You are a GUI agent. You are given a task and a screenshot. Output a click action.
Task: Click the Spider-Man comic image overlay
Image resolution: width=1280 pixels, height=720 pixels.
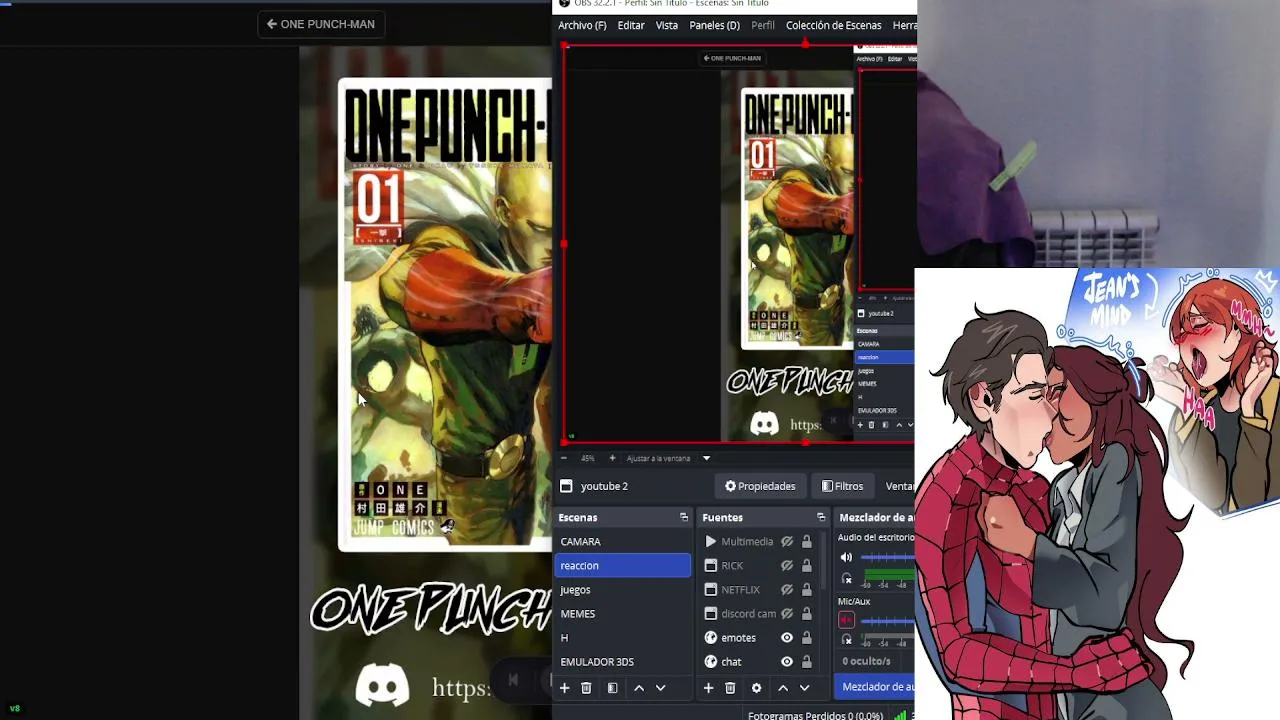(x=1097, y=494)
